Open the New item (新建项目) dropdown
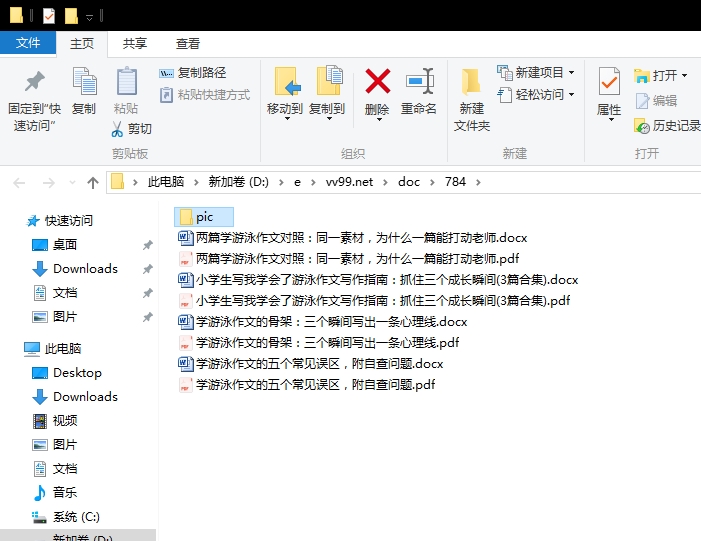The height and width of the screenshot is (541, 701). pyautogui.click(x=536, y=72)
